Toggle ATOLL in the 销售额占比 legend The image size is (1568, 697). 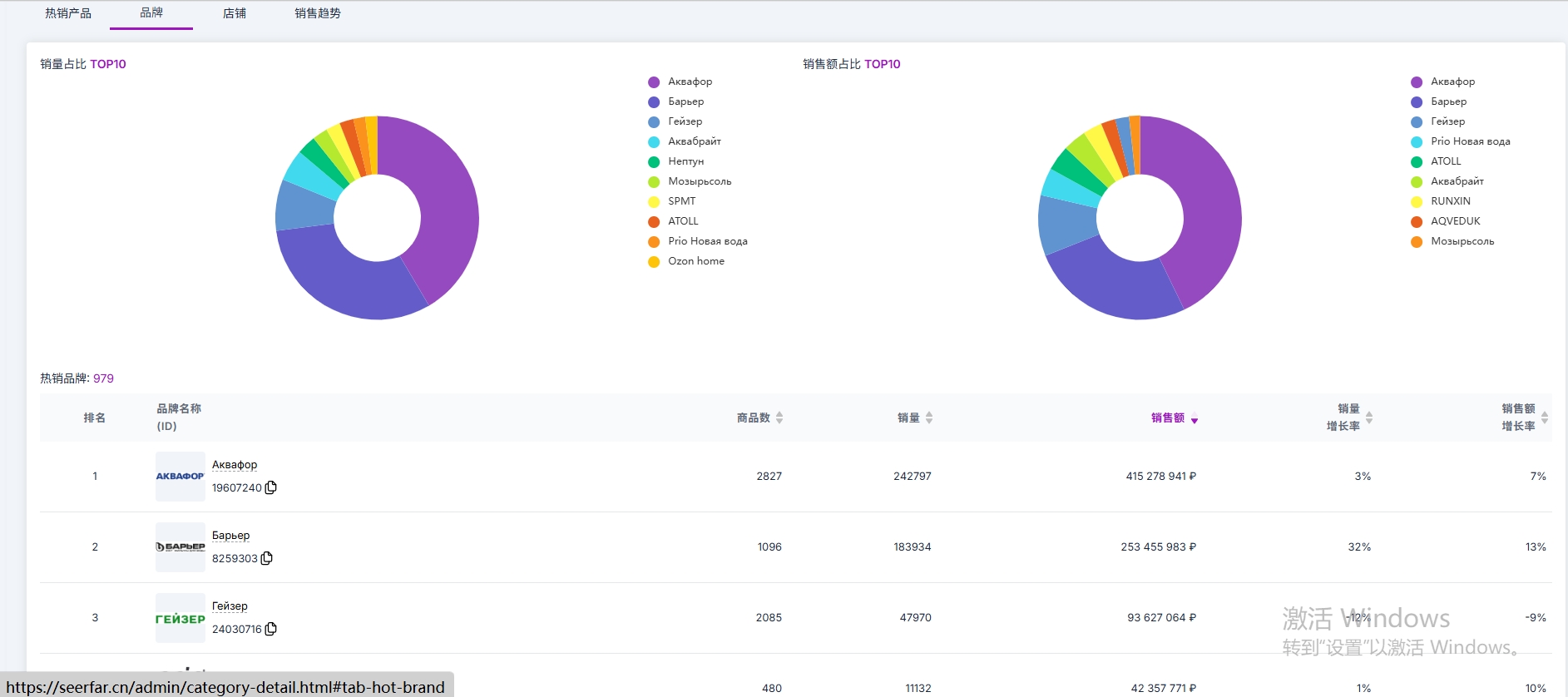pyautogui.click(x=1437, y=161)
